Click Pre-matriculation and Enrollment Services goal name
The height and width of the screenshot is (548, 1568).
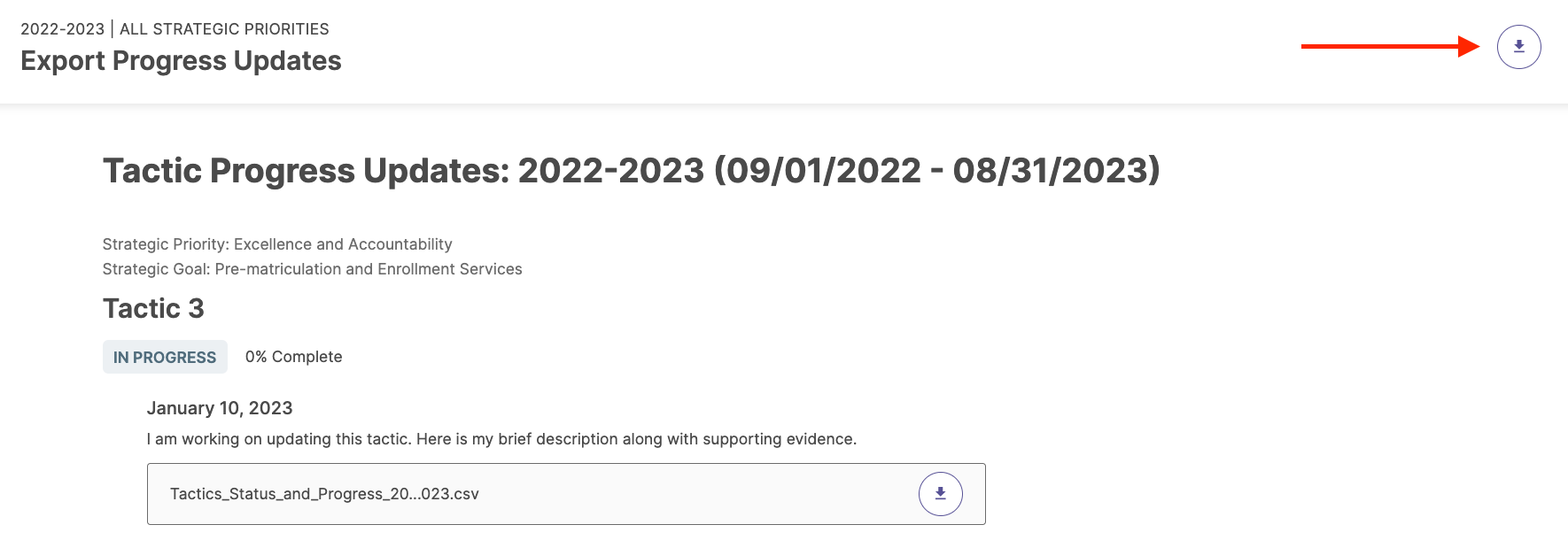click(369, 269)
